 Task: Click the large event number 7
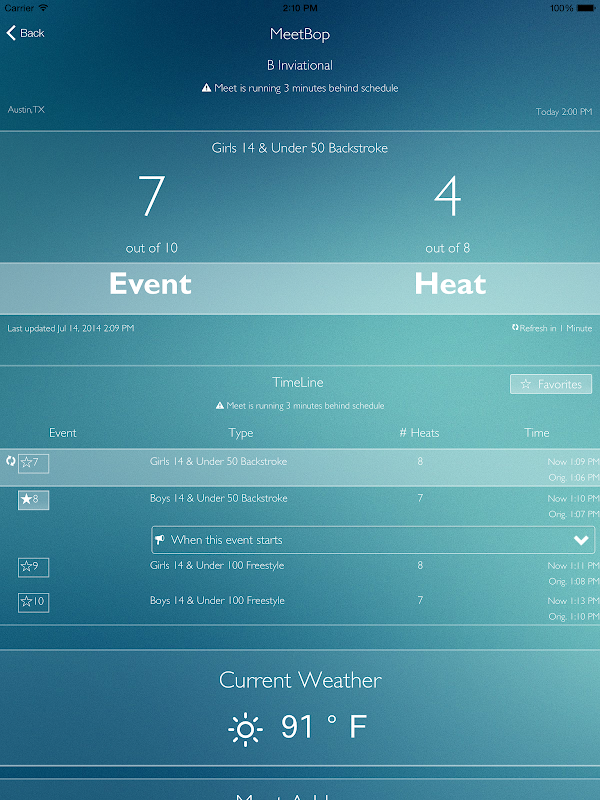pyautogui.click(x=152, y=196)
